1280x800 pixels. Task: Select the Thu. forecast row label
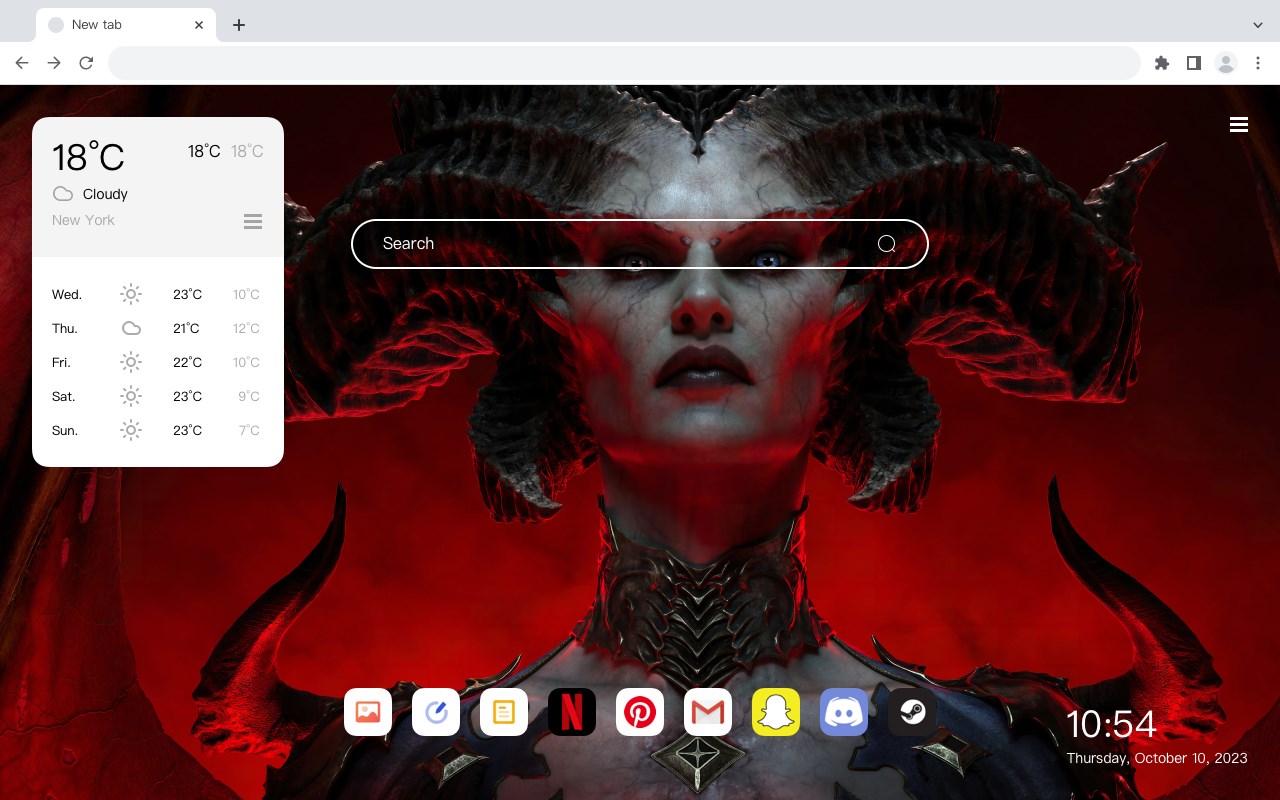[x=65, y=329]
